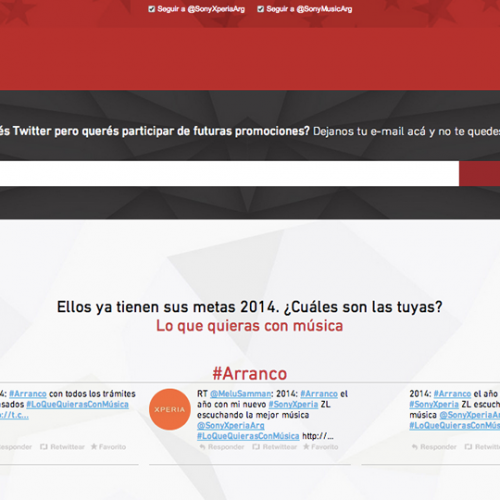Open the @SonyXperiaArg mention in the middle tweet
Viewport: 500px width, 500px height.
tap(231, 425)
